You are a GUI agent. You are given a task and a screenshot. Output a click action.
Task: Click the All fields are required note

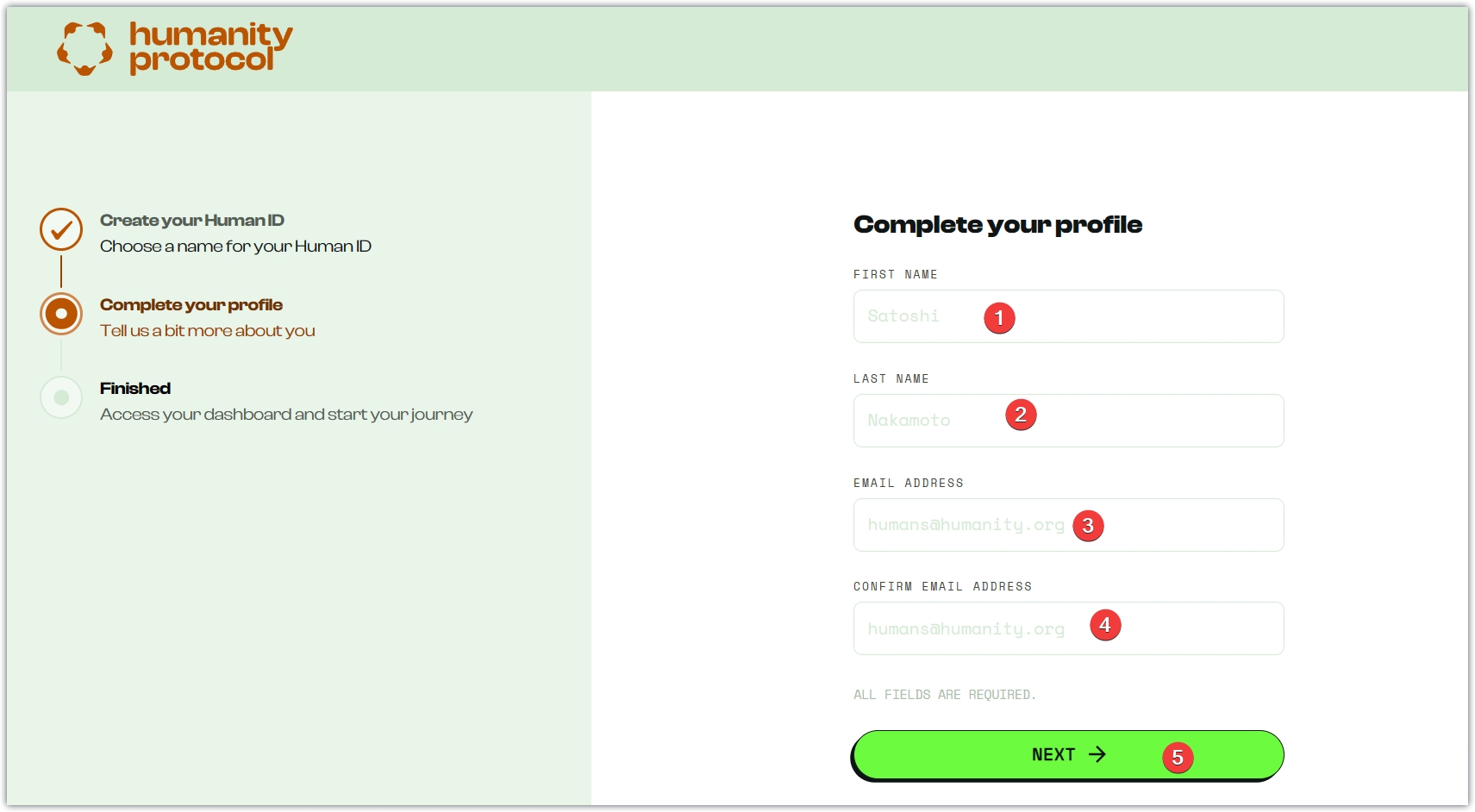coord(944,695)
